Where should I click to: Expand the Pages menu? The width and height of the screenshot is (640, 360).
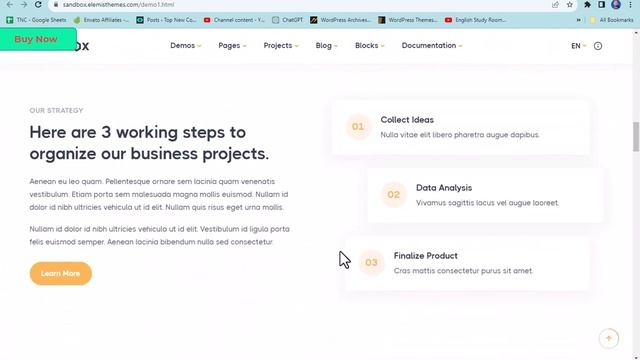(232, 46)
